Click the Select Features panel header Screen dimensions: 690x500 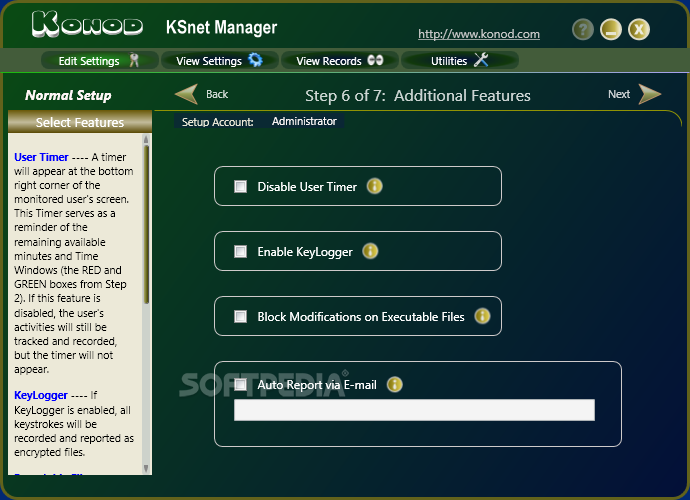(80, 122)
